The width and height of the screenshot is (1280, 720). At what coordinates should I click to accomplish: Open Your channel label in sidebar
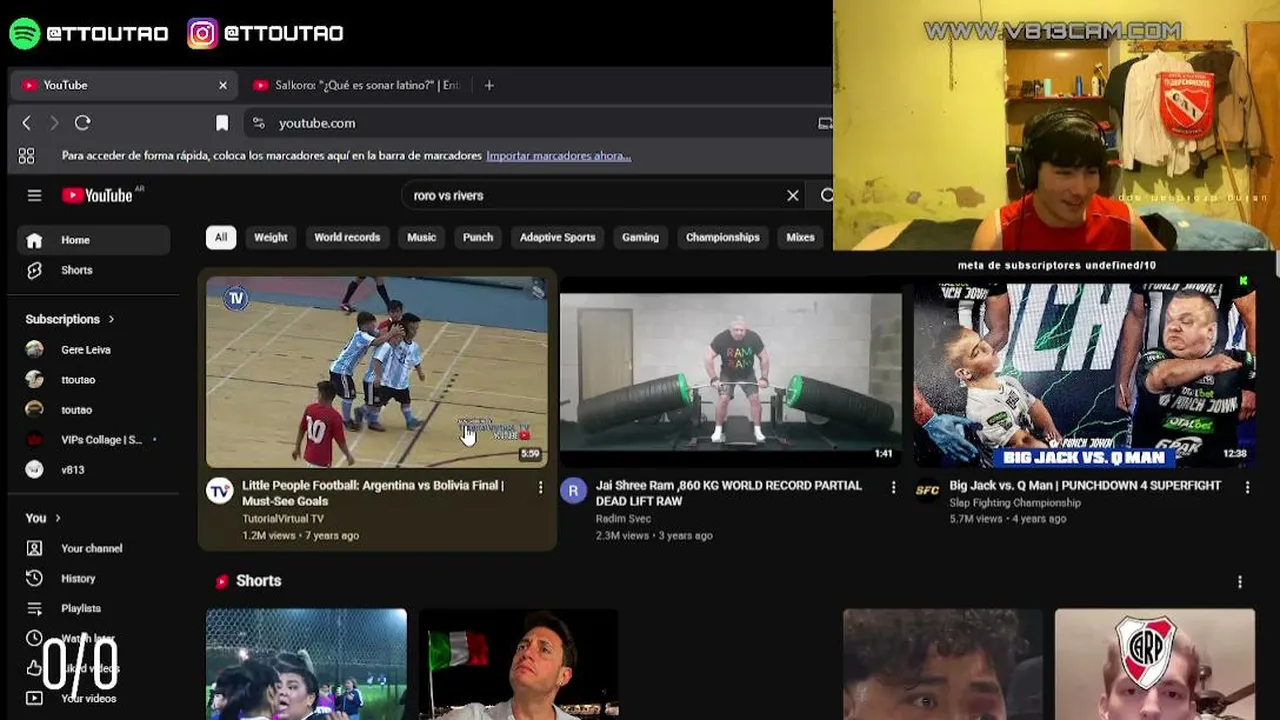coord(91,548)
